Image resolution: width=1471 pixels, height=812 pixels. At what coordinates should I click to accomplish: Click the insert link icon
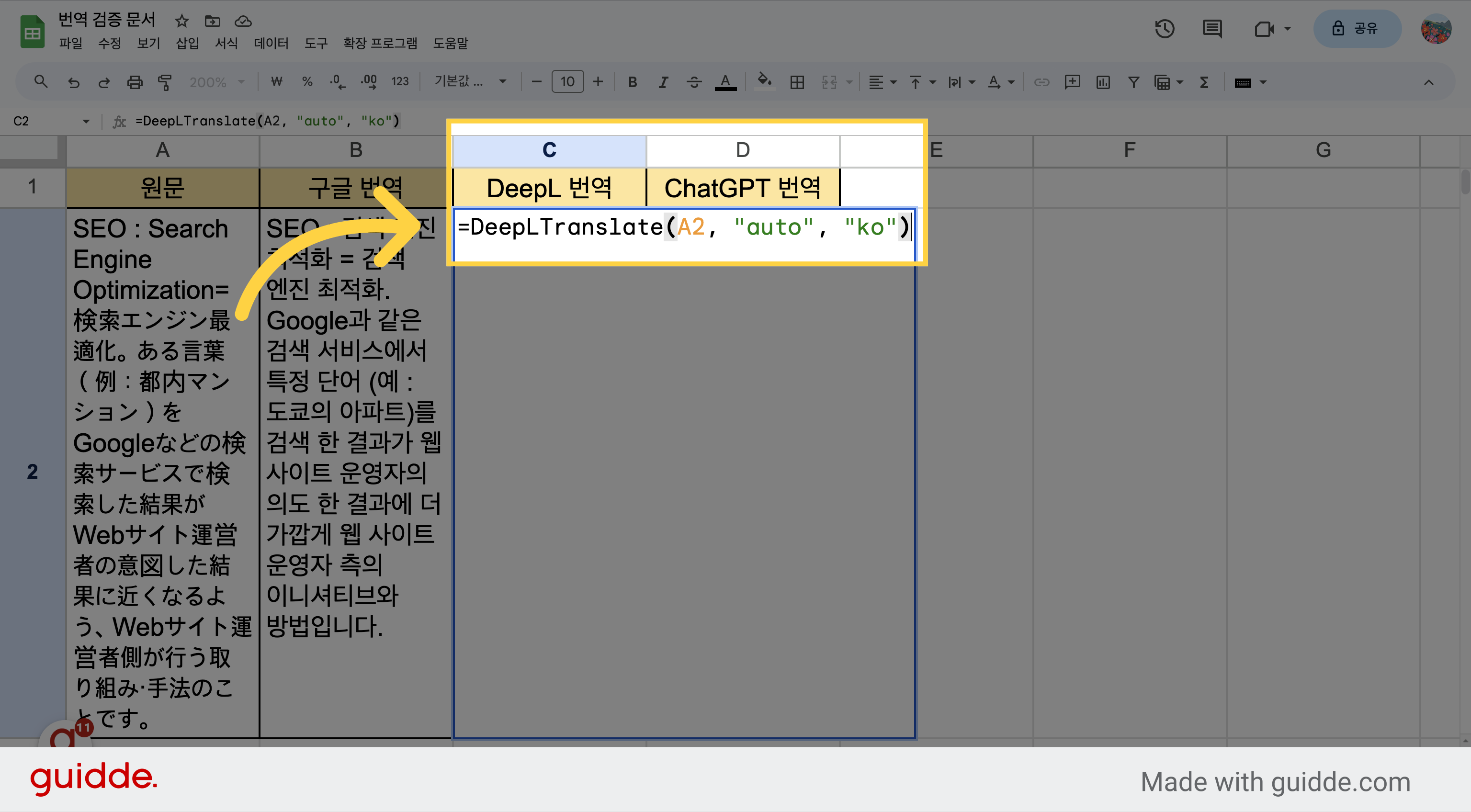click(x=1041, y=82)
